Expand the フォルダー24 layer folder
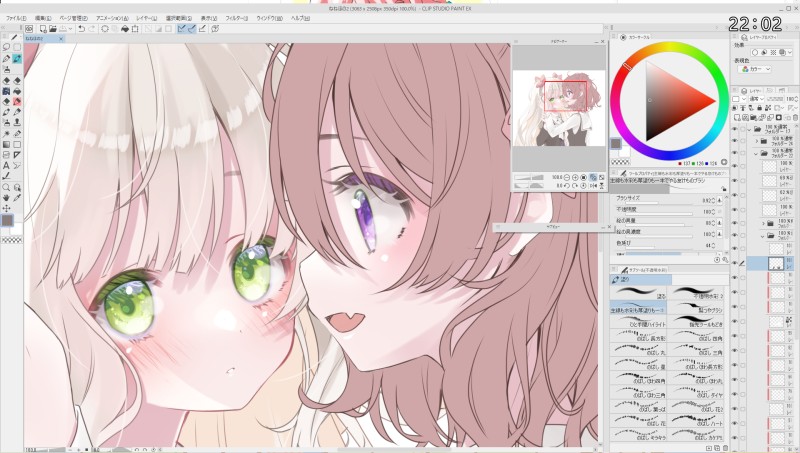This screenshot has width=800, height=453. coord(757,141)
